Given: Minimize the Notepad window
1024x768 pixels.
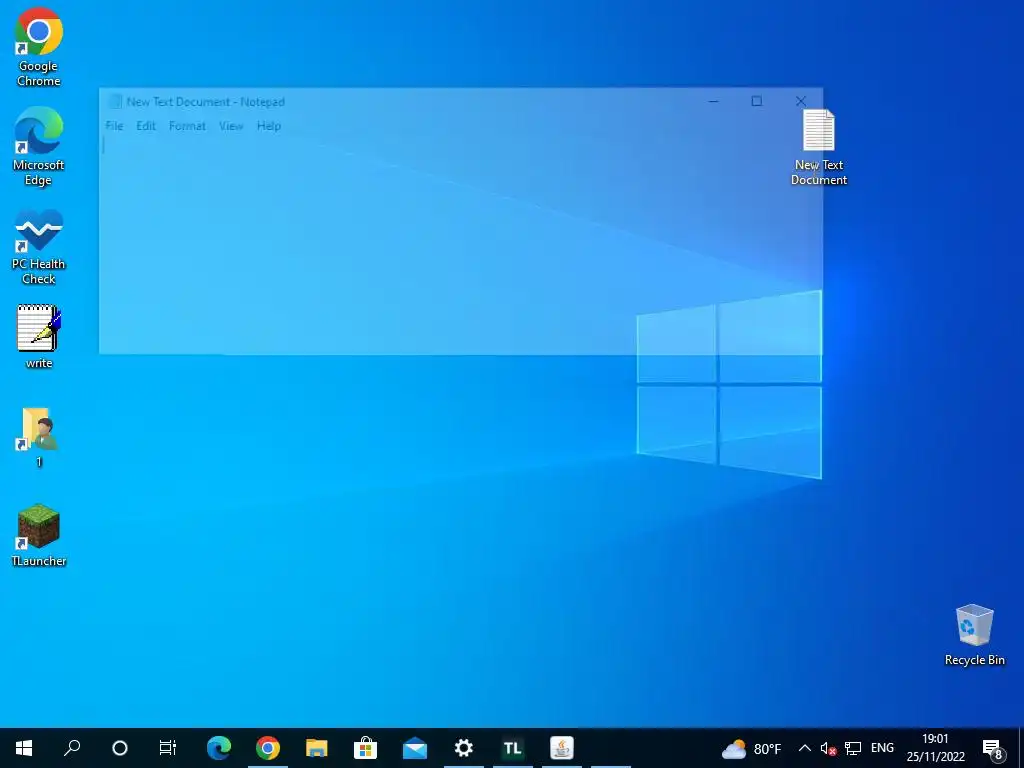Looking at the screenshot, I should pos(713,101).
